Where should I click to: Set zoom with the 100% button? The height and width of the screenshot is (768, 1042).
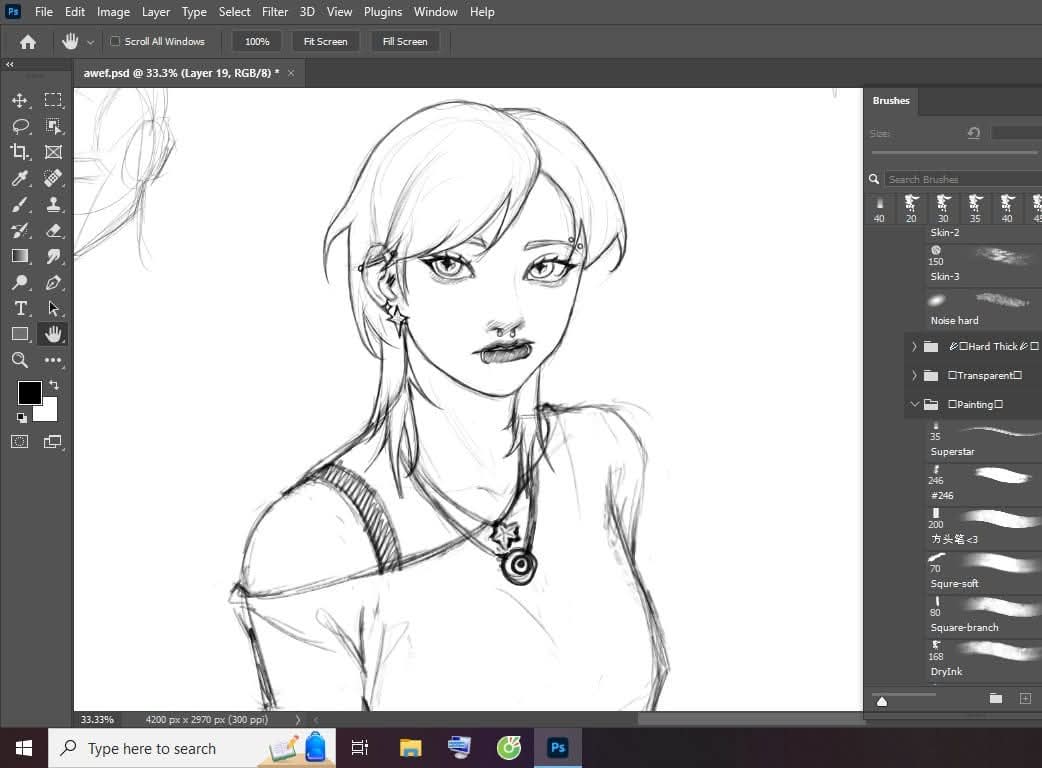coord(257,41)
